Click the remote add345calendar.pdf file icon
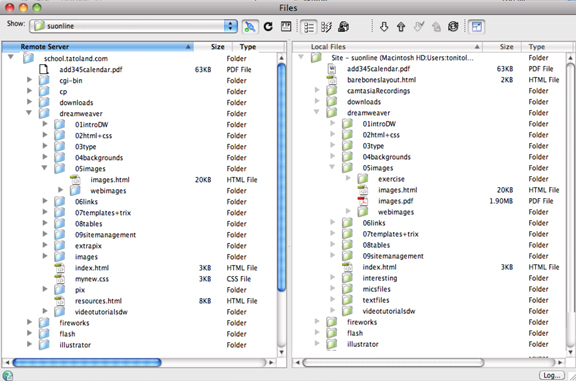This screenshot has height=381, width=576. (44, 69)
